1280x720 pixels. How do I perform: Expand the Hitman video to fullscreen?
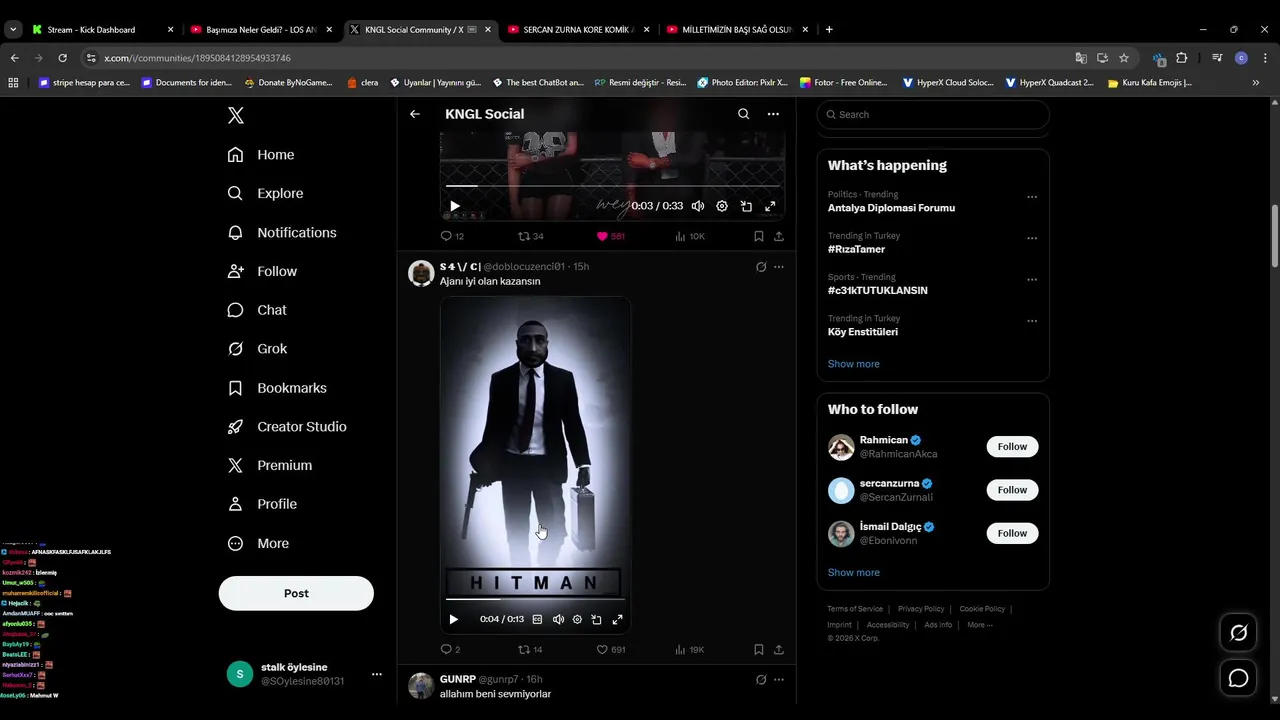(x=617, y=619)
